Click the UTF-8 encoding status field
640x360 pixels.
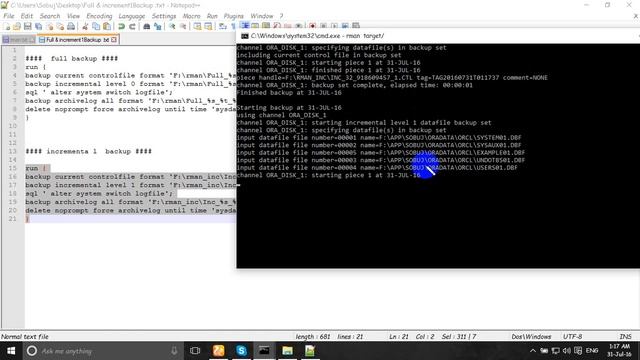point(572,337)
